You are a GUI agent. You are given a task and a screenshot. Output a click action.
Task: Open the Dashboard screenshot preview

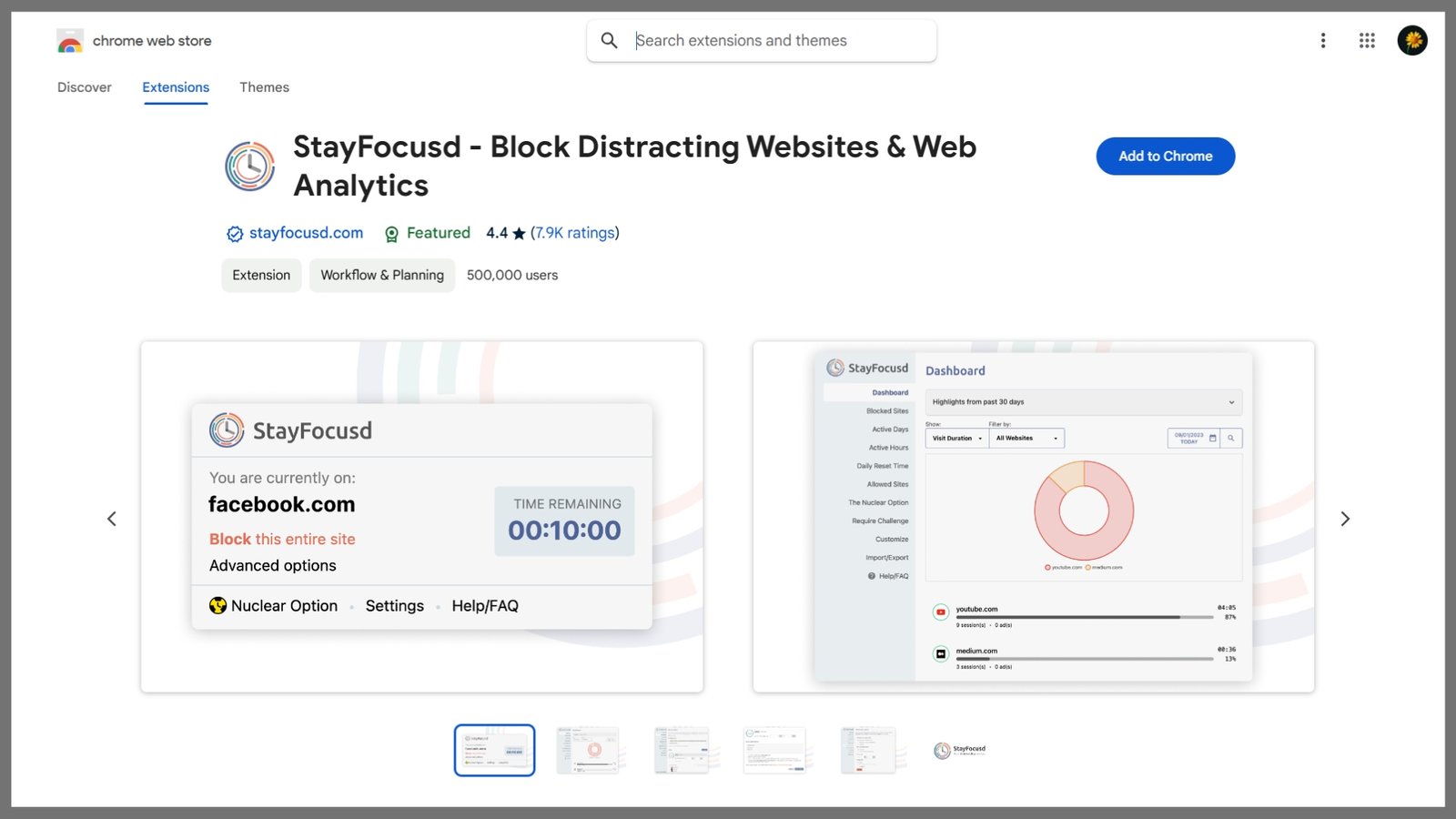click(1034, 517)
